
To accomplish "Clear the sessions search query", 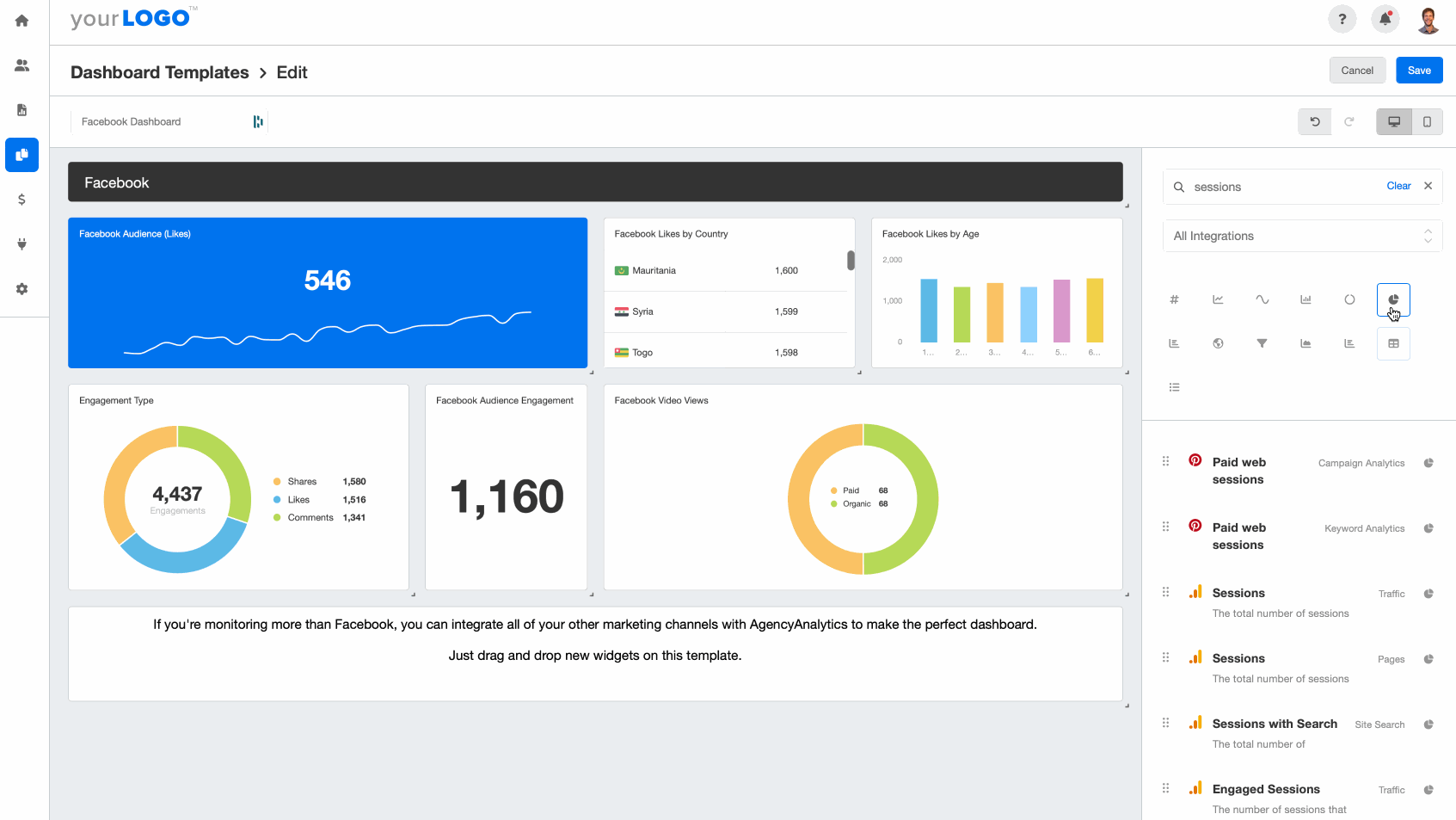I will pyautogui.click(x=1398, y=186).
